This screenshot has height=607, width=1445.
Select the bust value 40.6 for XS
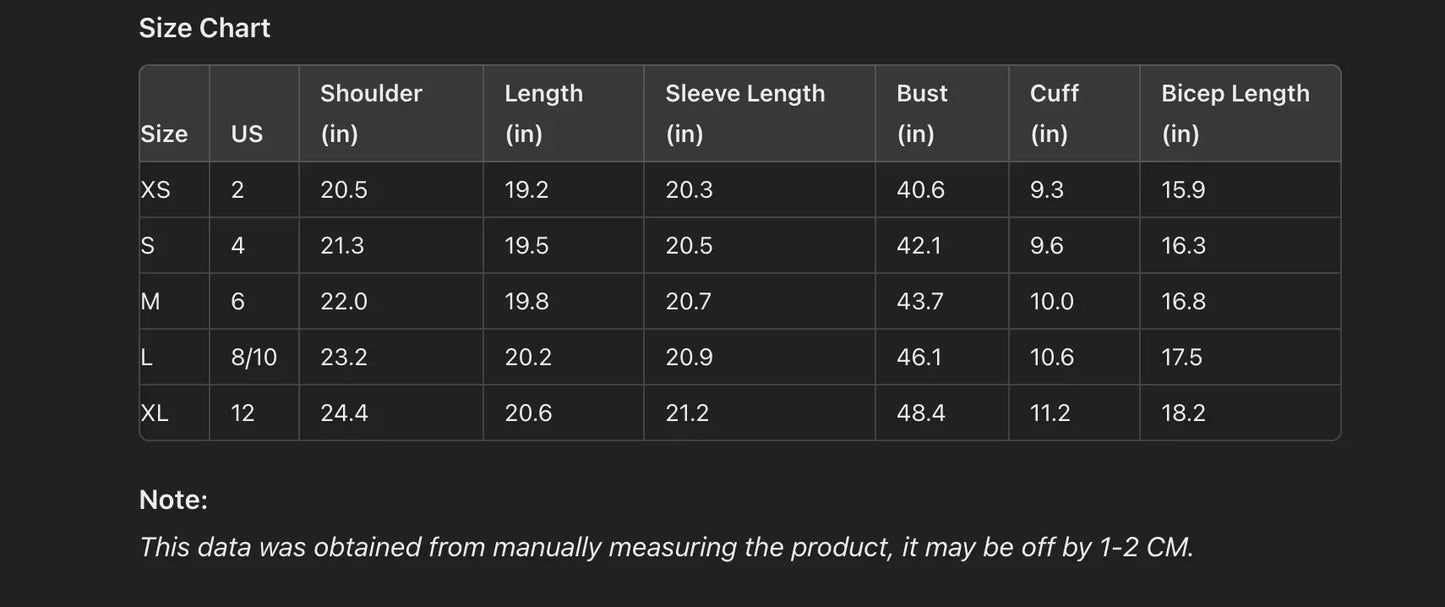[x=920, y=190]
